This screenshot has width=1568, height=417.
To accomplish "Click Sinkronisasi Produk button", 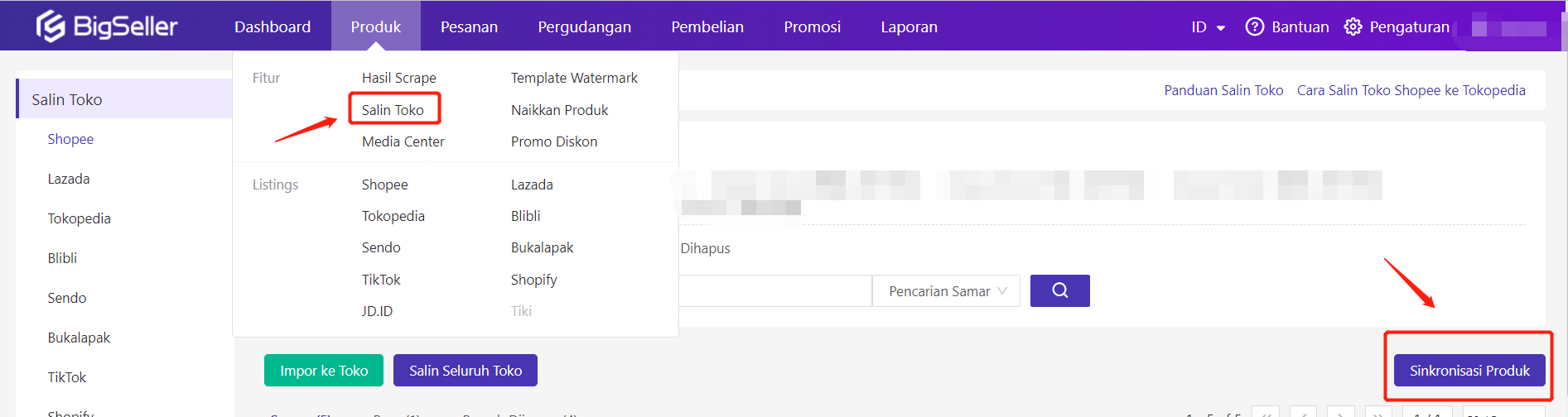I will click(x=1469, y=371).
